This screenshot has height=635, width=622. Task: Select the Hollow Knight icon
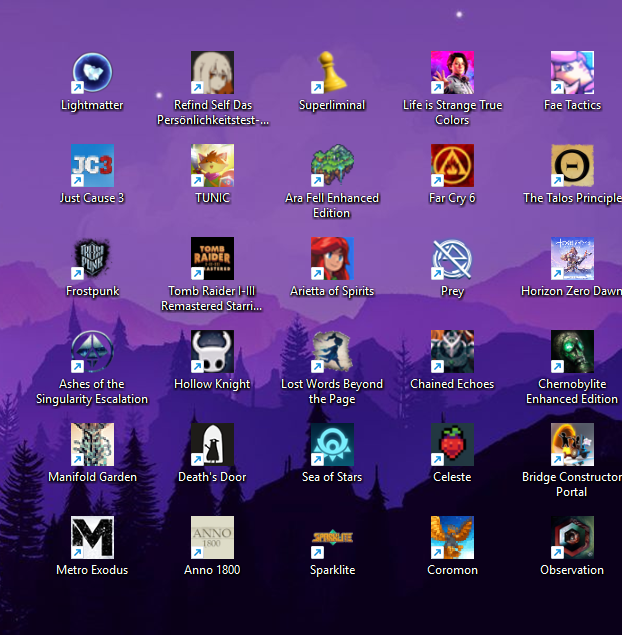pos(212,352)
